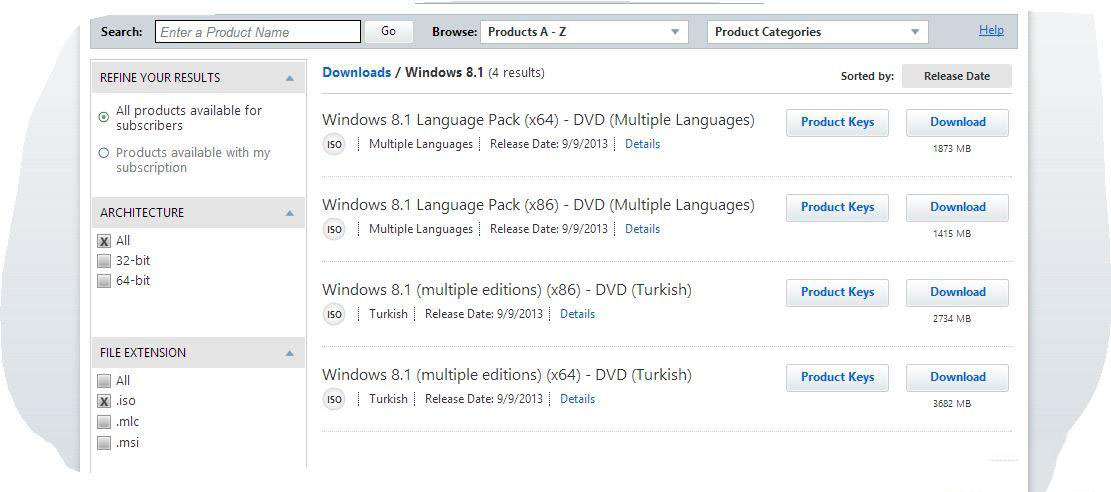Screen dimensions: 1111x492
Task: Click the ISO icon for Language Pack x64
Action: click(334, 144)
